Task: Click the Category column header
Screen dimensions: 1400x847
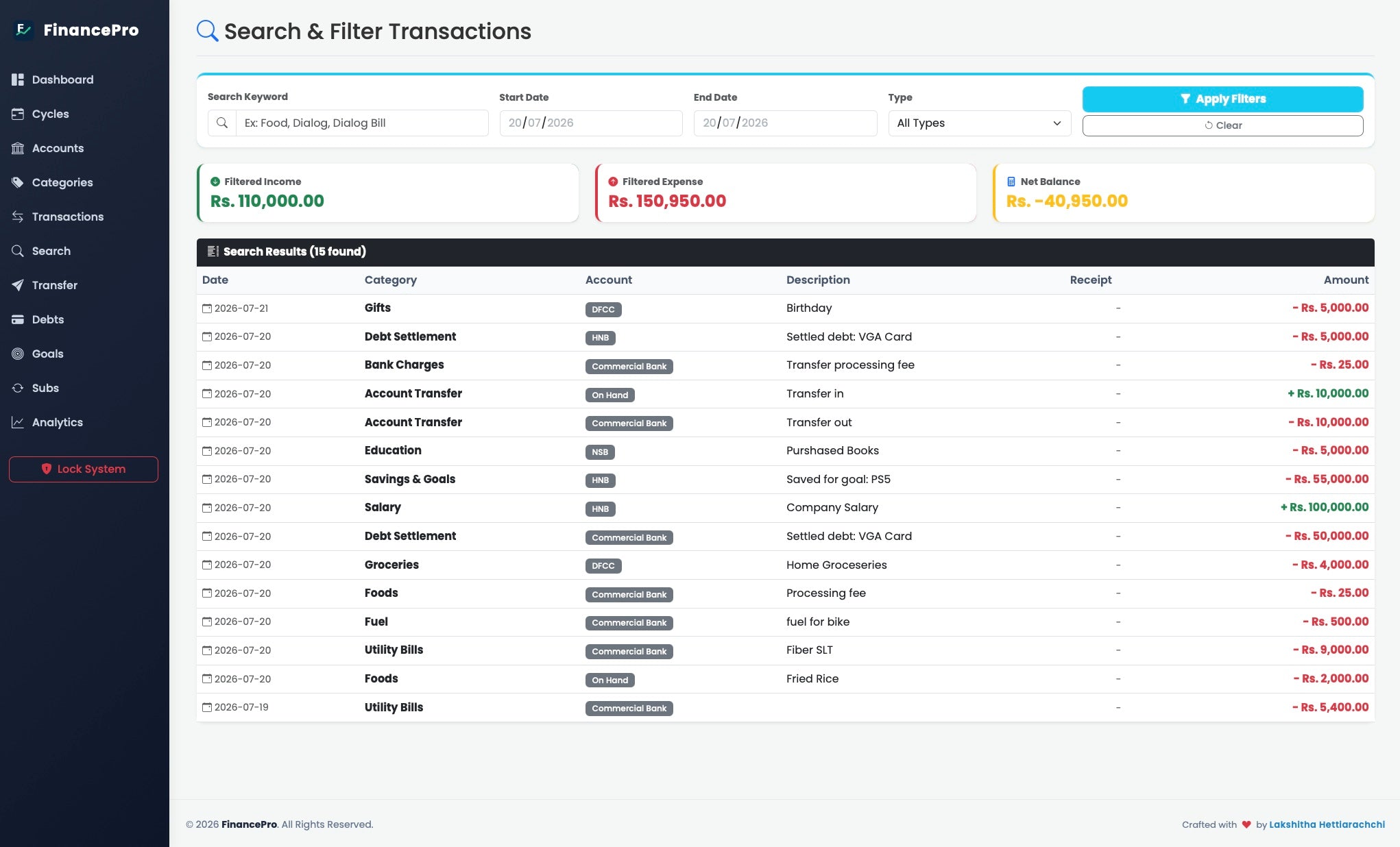Action: pyautogui.click(x=391, y=280)
